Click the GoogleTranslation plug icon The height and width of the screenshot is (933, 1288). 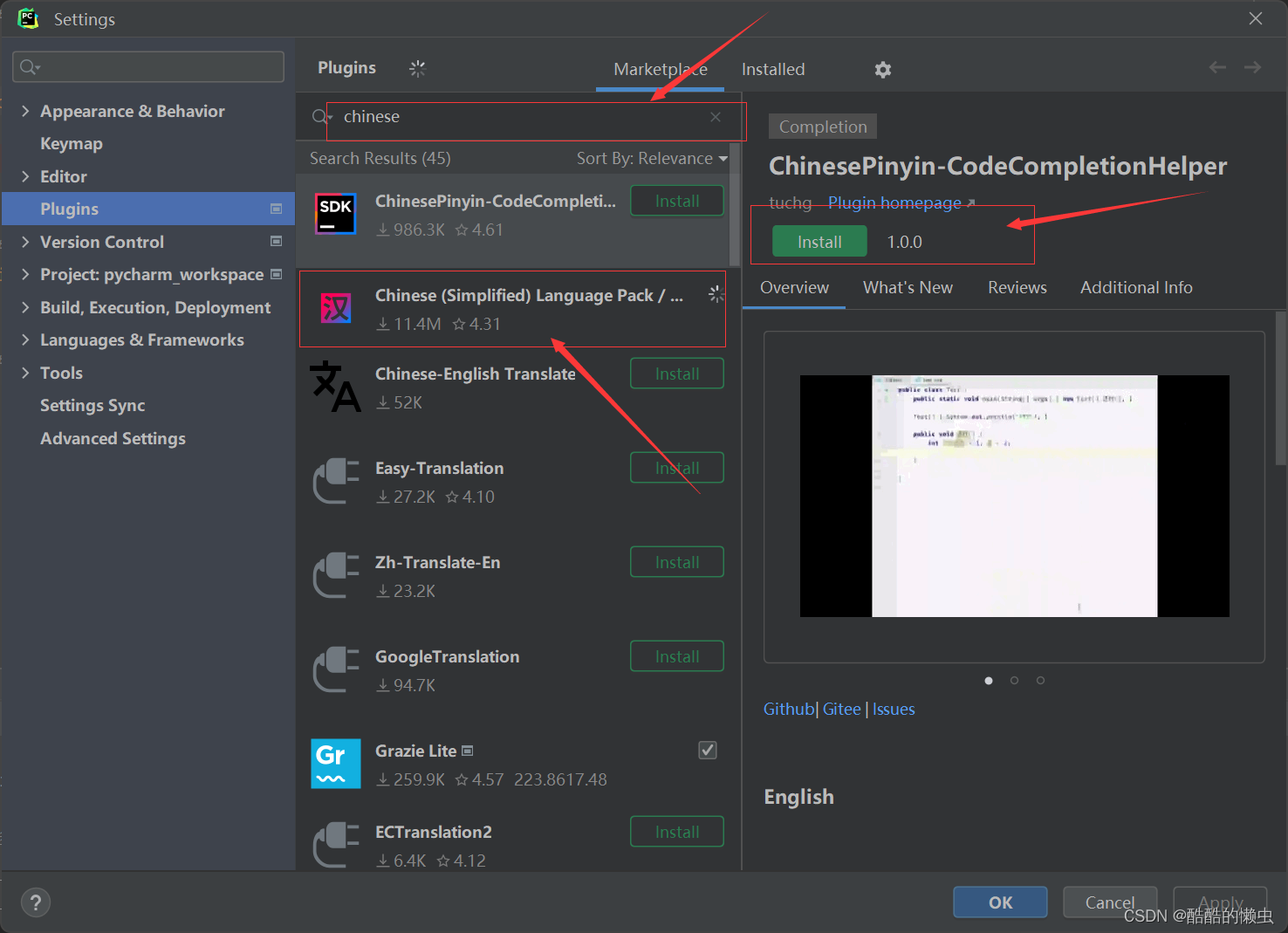(x=336, y=669)
